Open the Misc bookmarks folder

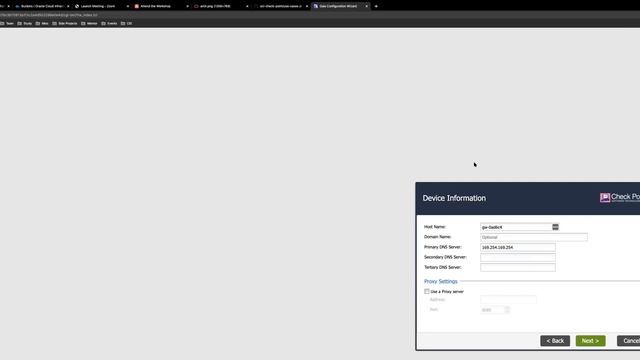point(42,23)
